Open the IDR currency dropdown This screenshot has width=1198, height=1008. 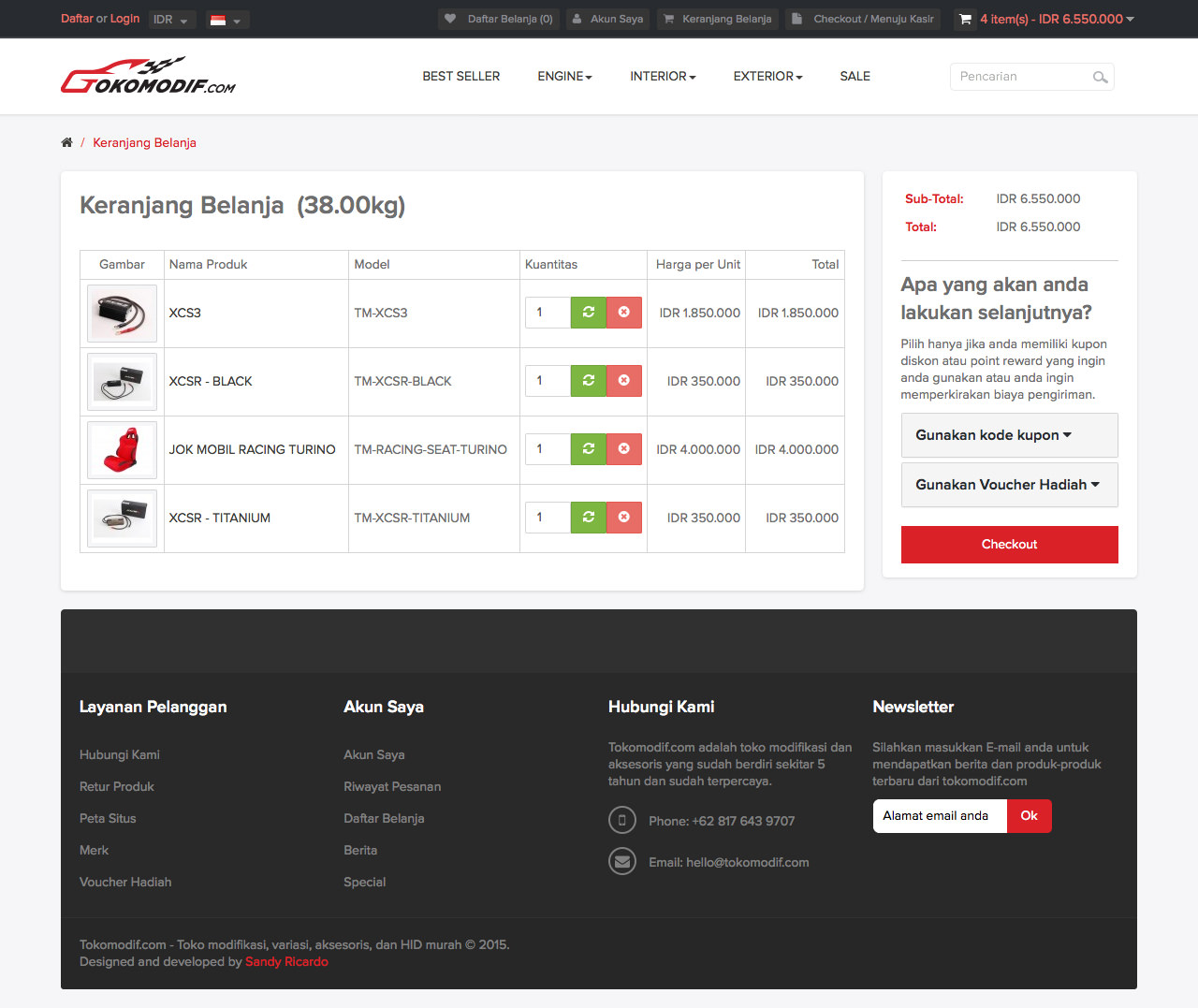[171, 20]
